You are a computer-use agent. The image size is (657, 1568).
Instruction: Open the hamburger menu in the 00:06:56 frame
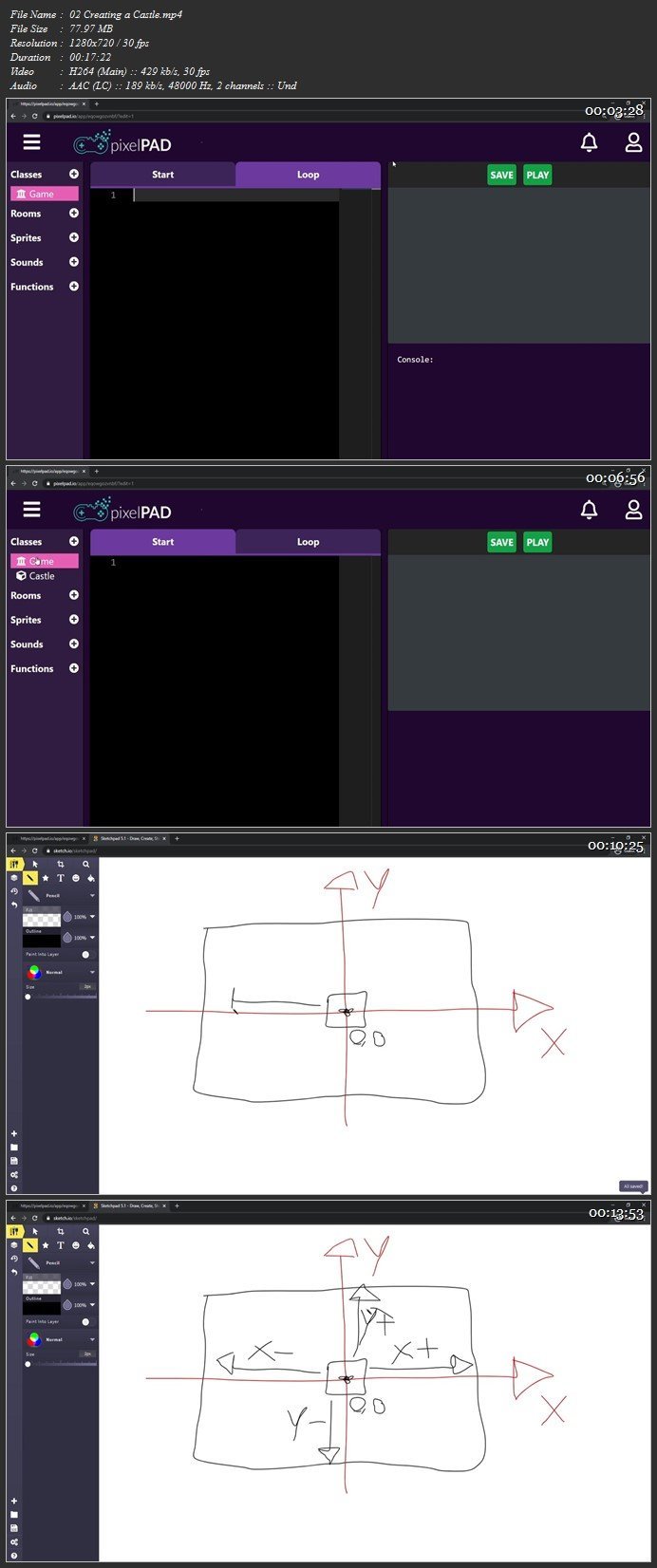(x=32, y=510)
